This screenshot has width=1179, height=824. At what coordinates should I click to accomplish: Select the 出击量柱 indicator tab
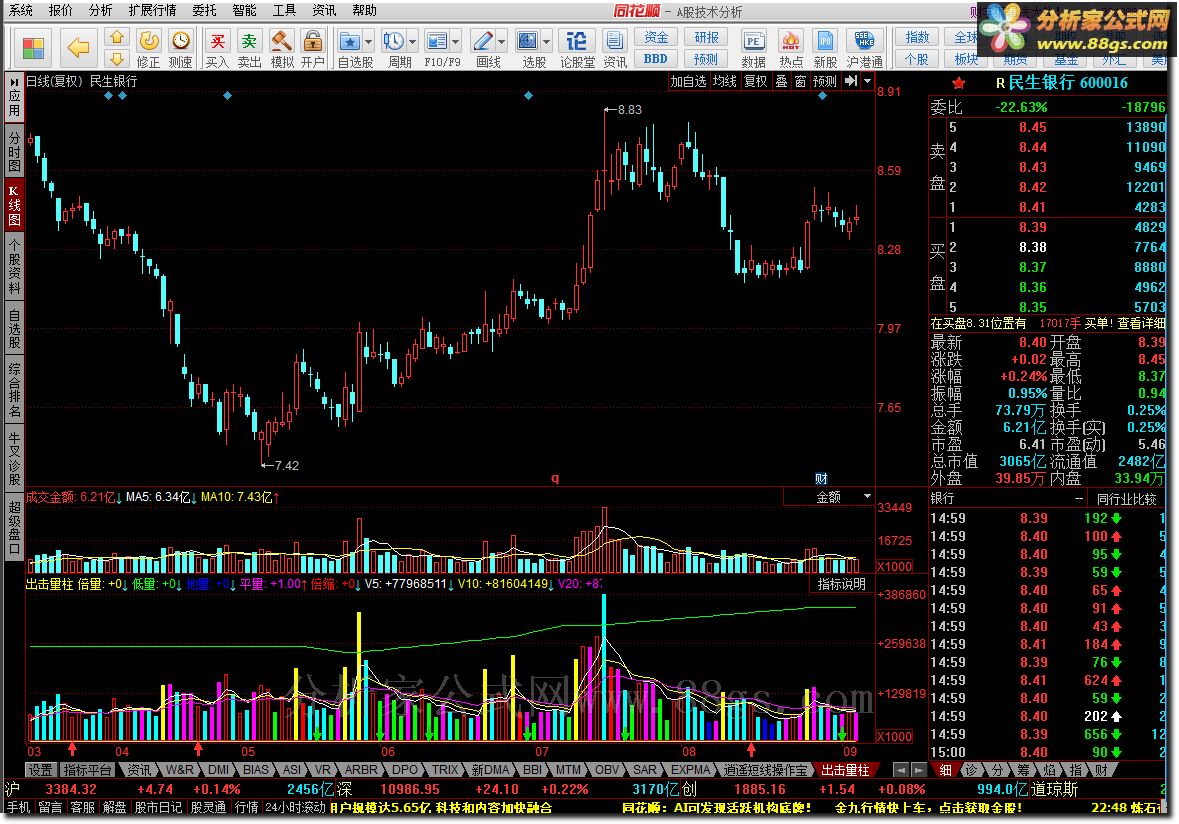point(846,770)
